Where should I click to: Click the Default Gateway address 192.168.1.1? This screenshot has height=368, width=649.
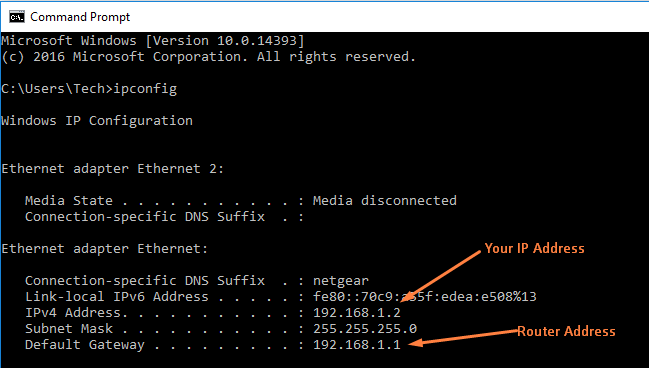click(x=357, y=344)
